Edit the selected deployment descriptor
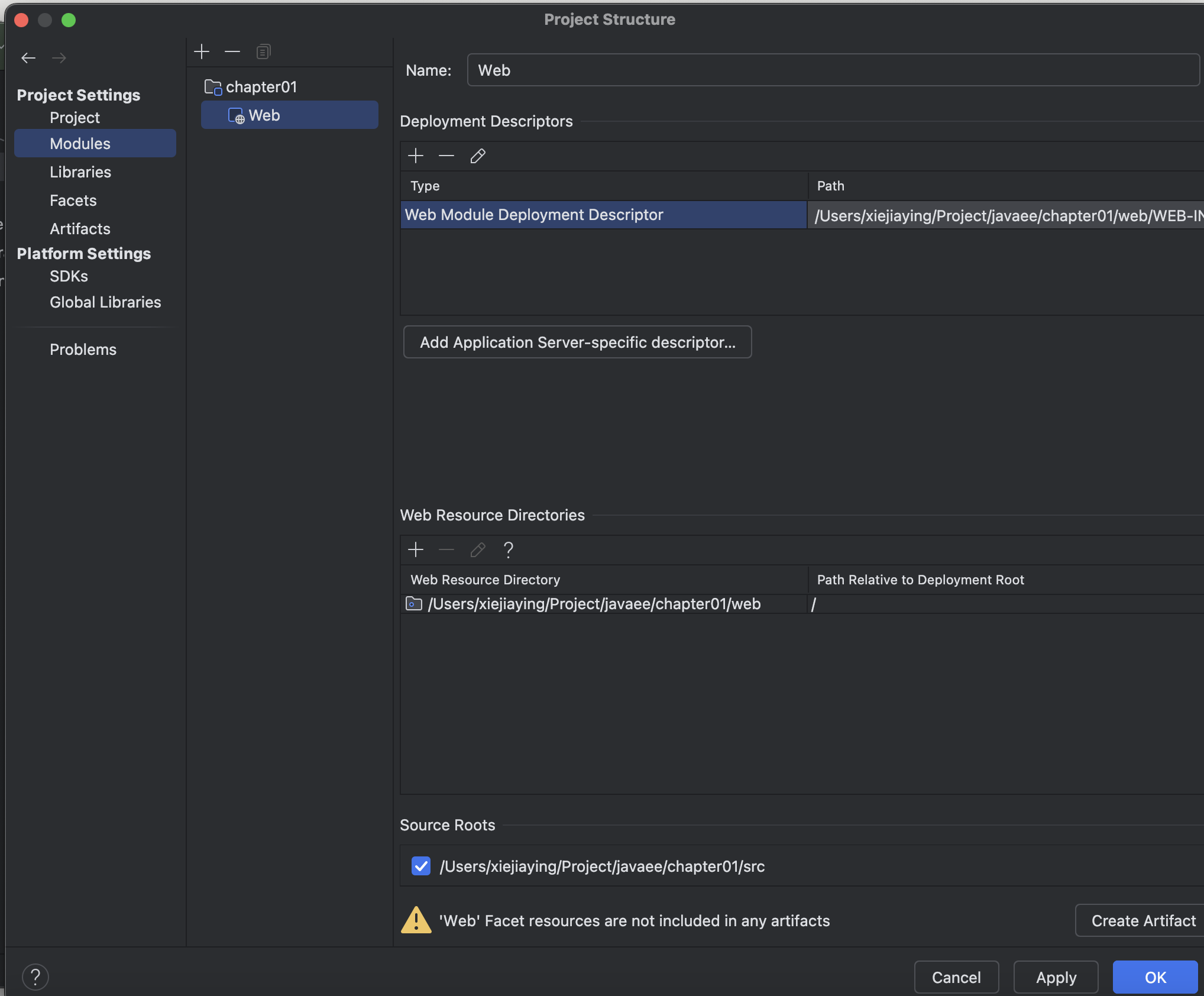Image resolution: width=1204 pixels, height=996 pixels. 478,156
